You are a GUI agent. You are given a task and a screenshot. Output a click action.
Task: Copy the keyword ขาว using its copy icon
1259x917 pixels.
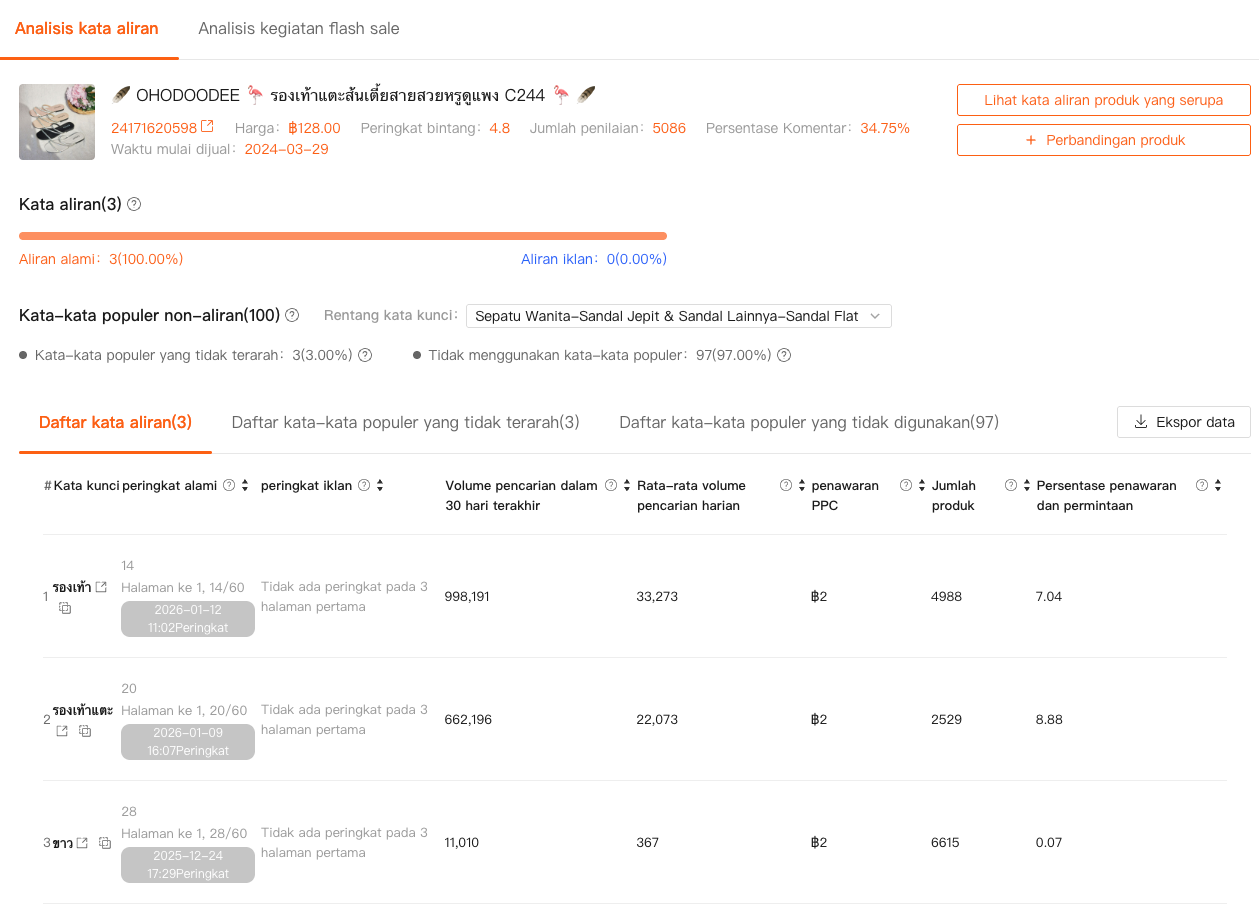point(104,843)
